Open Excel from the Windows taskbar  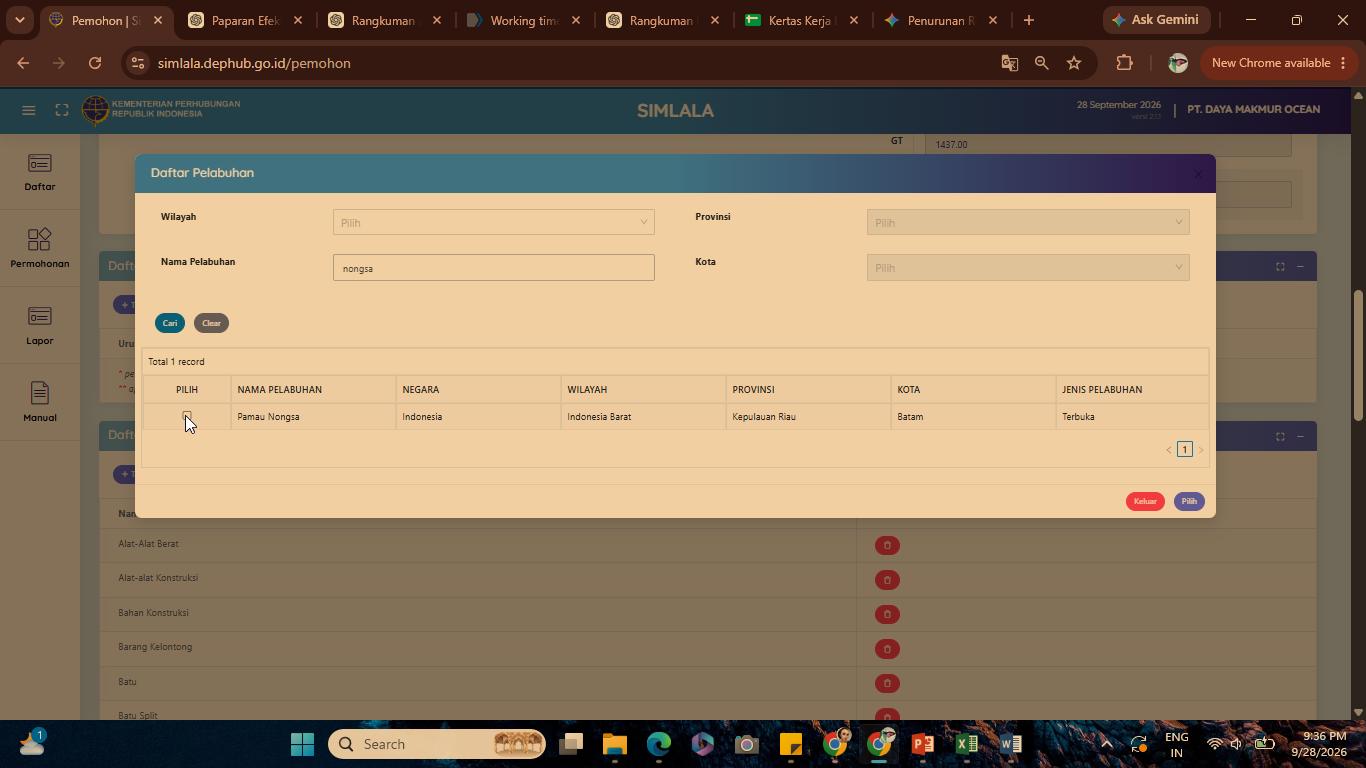tap(966, 744)
